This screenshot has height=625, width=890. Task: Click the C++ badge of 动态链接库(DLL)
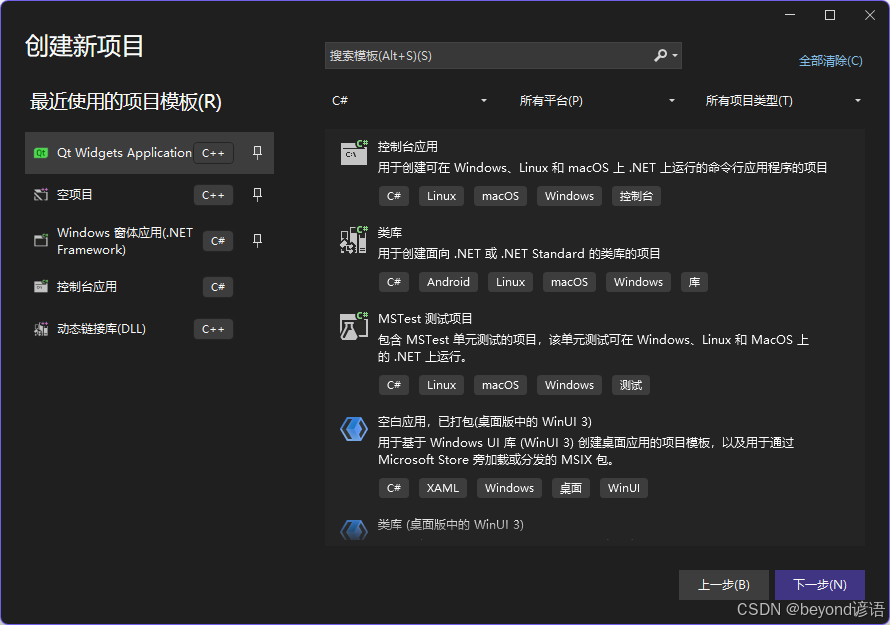(x=213, y=329)
